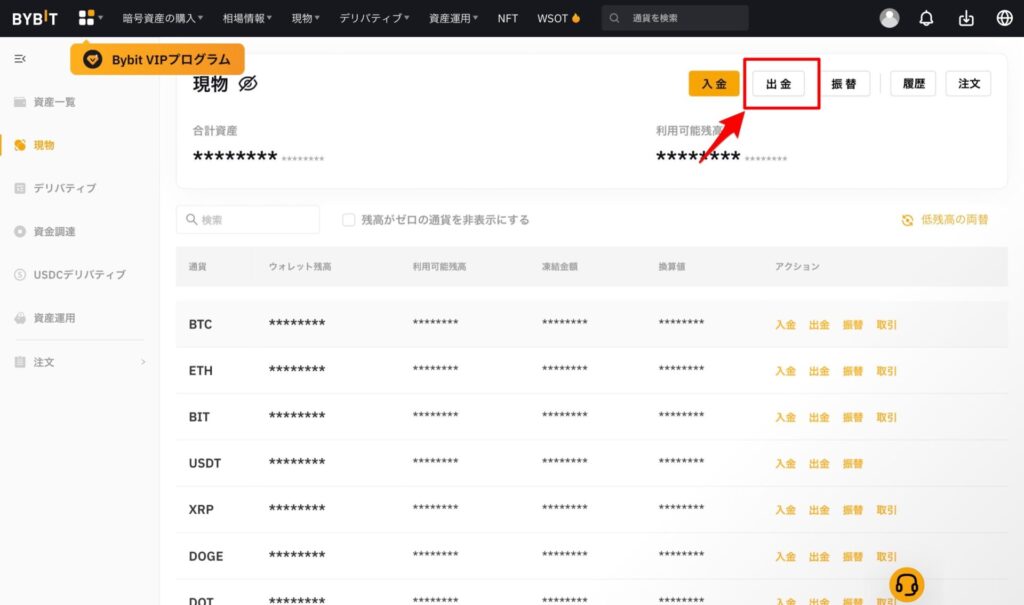Open USDCデリバティブ in the sidebar
The image size is (1024, 605).
69,274
